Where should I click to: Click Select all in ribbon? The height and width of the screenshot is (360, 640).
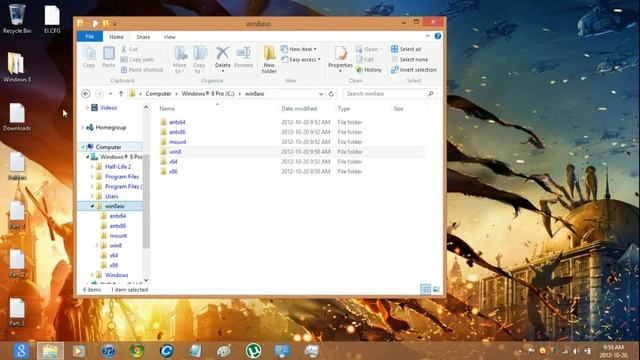click(406, 49)
